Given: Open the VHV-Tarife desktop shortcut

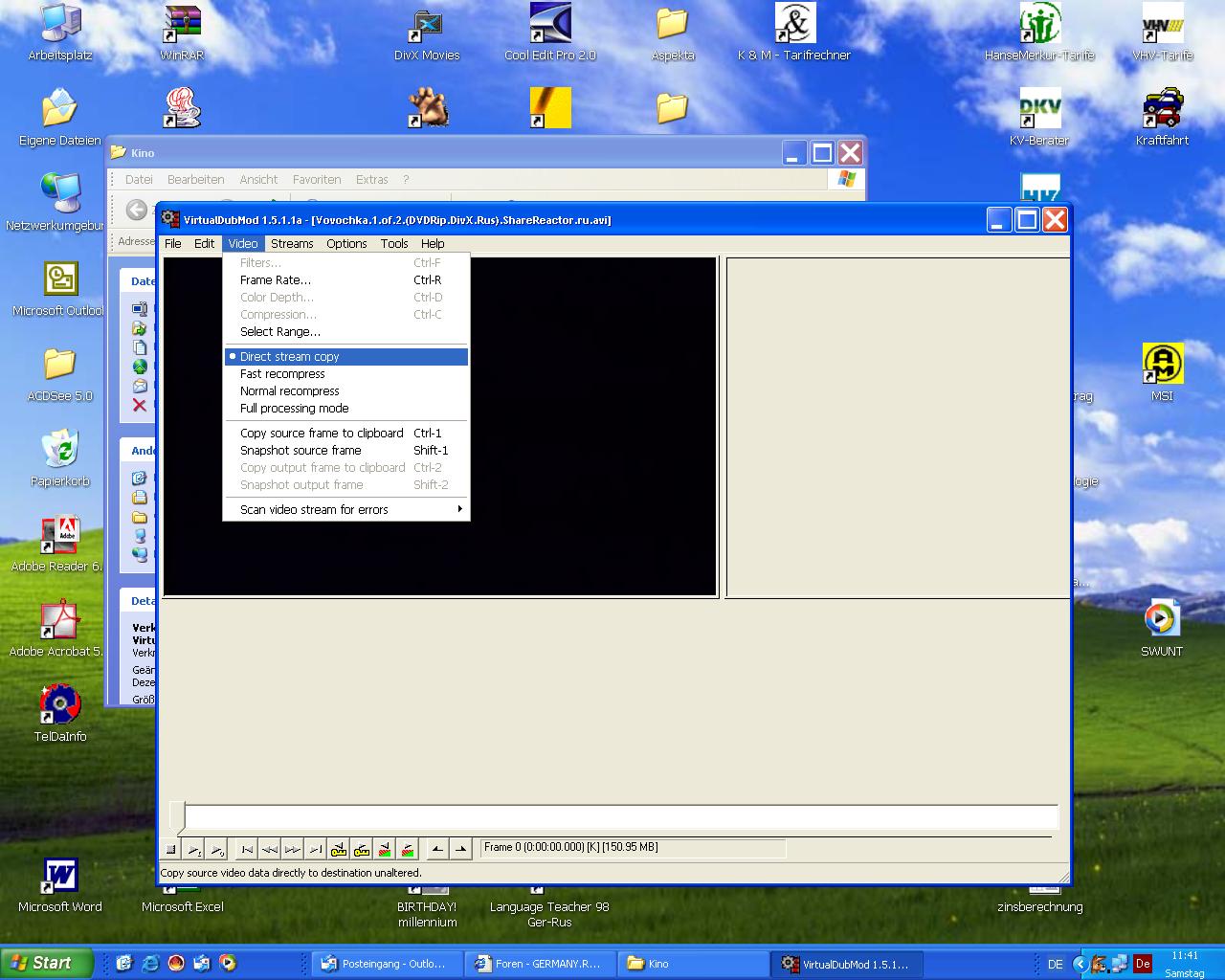Looking at the screenshot, I should pos(1163,33).
